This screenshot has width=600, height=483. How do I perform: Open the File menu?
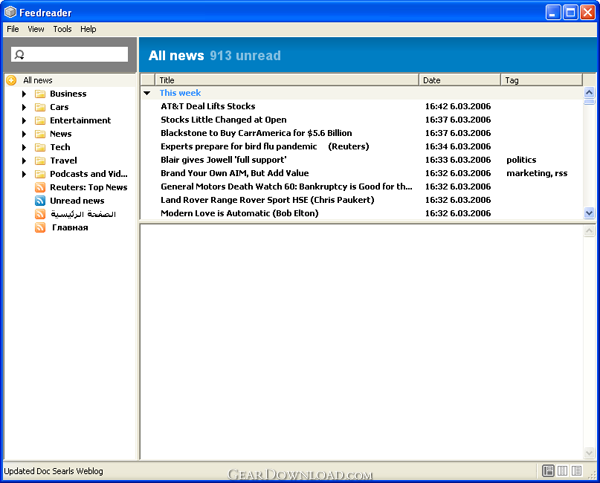[x=13, y=29]
